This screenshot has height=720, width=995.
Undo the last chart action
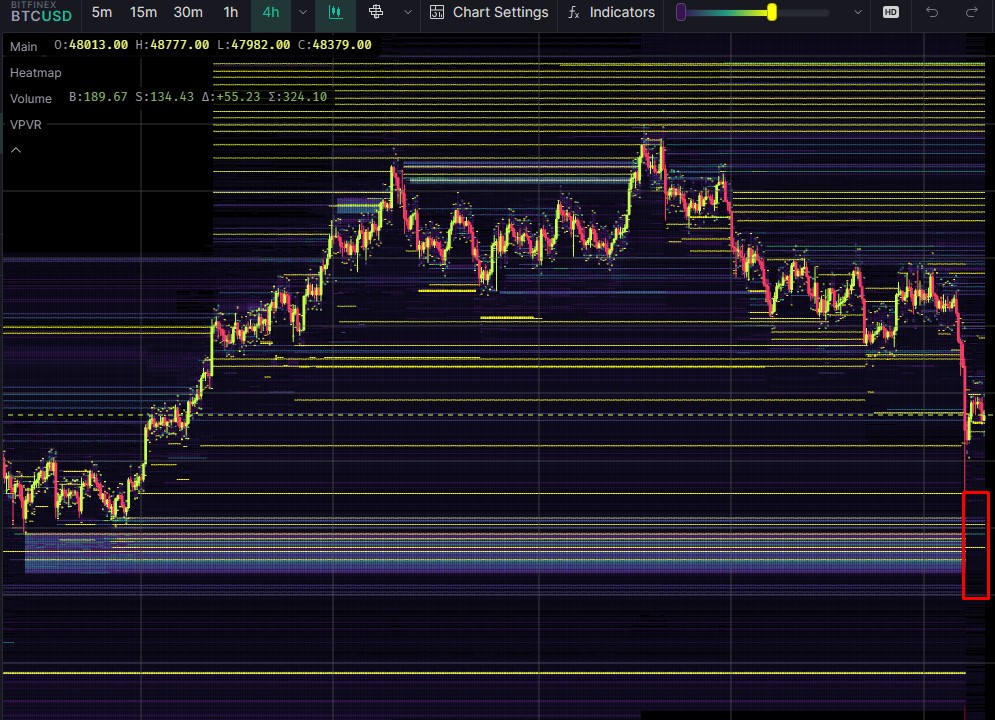point(932,12)
